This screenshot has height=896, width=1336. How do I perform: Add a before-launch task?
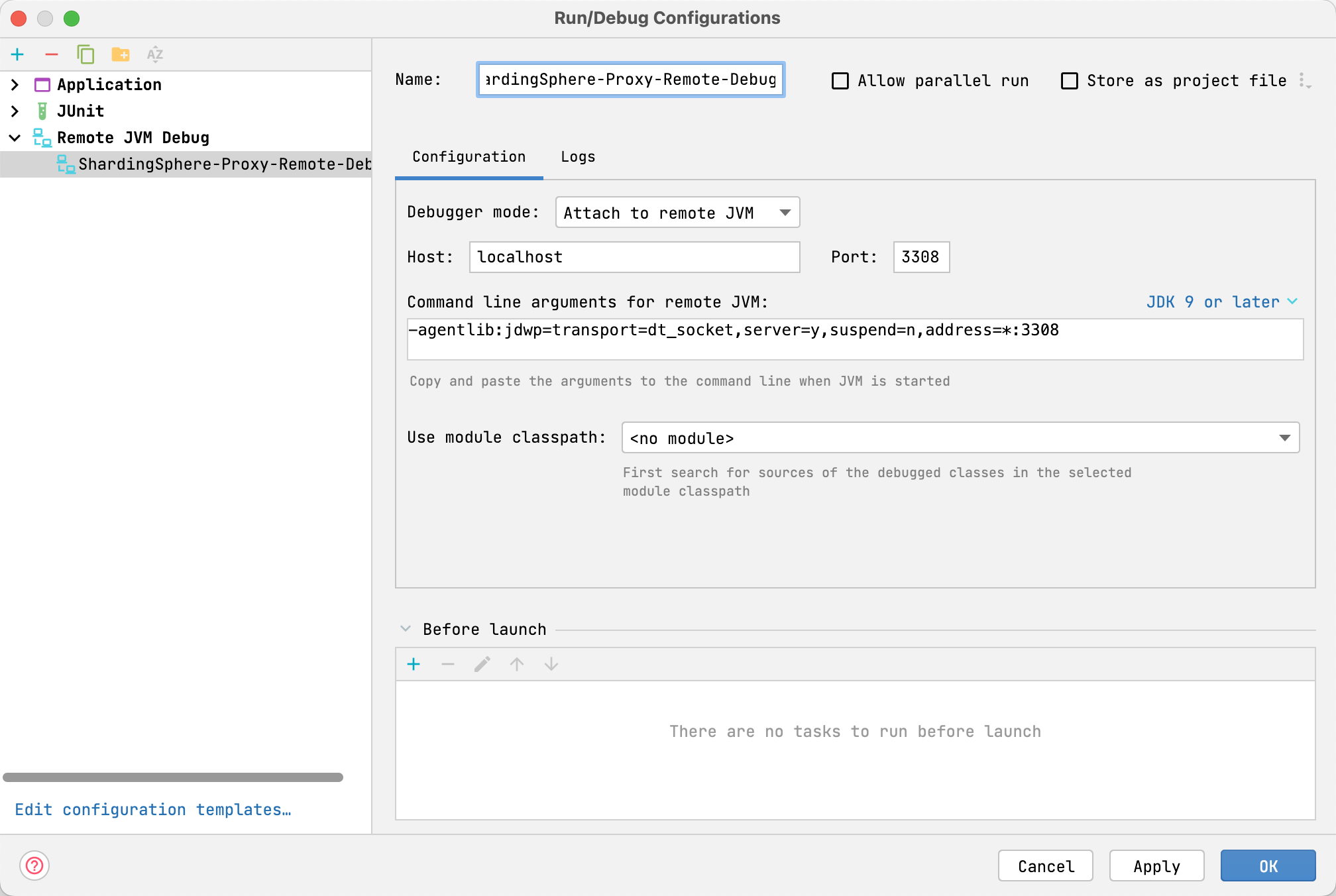[x=414, y=664]
